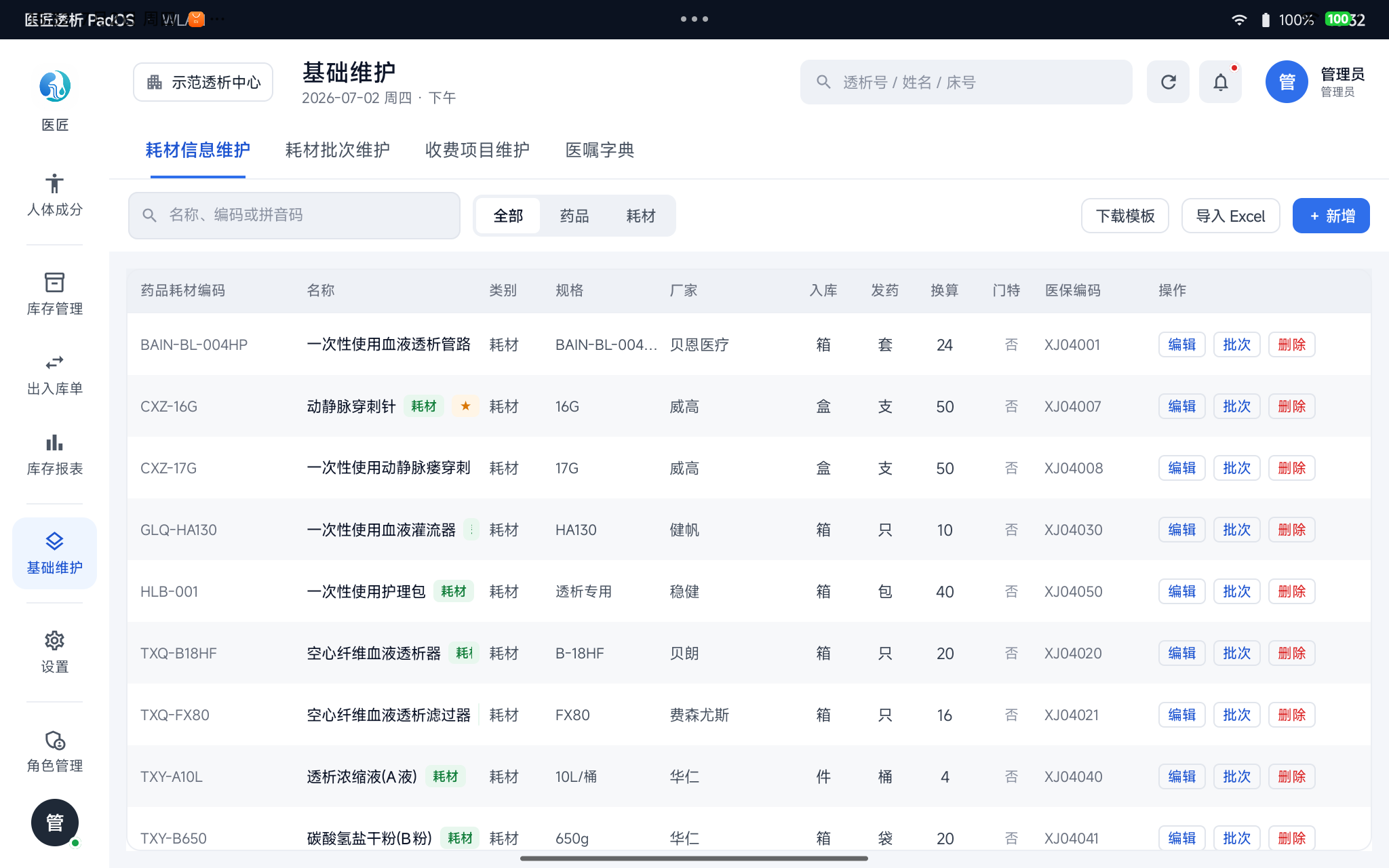
Task: Click the refresh icon button
Action: [1168, 82]
